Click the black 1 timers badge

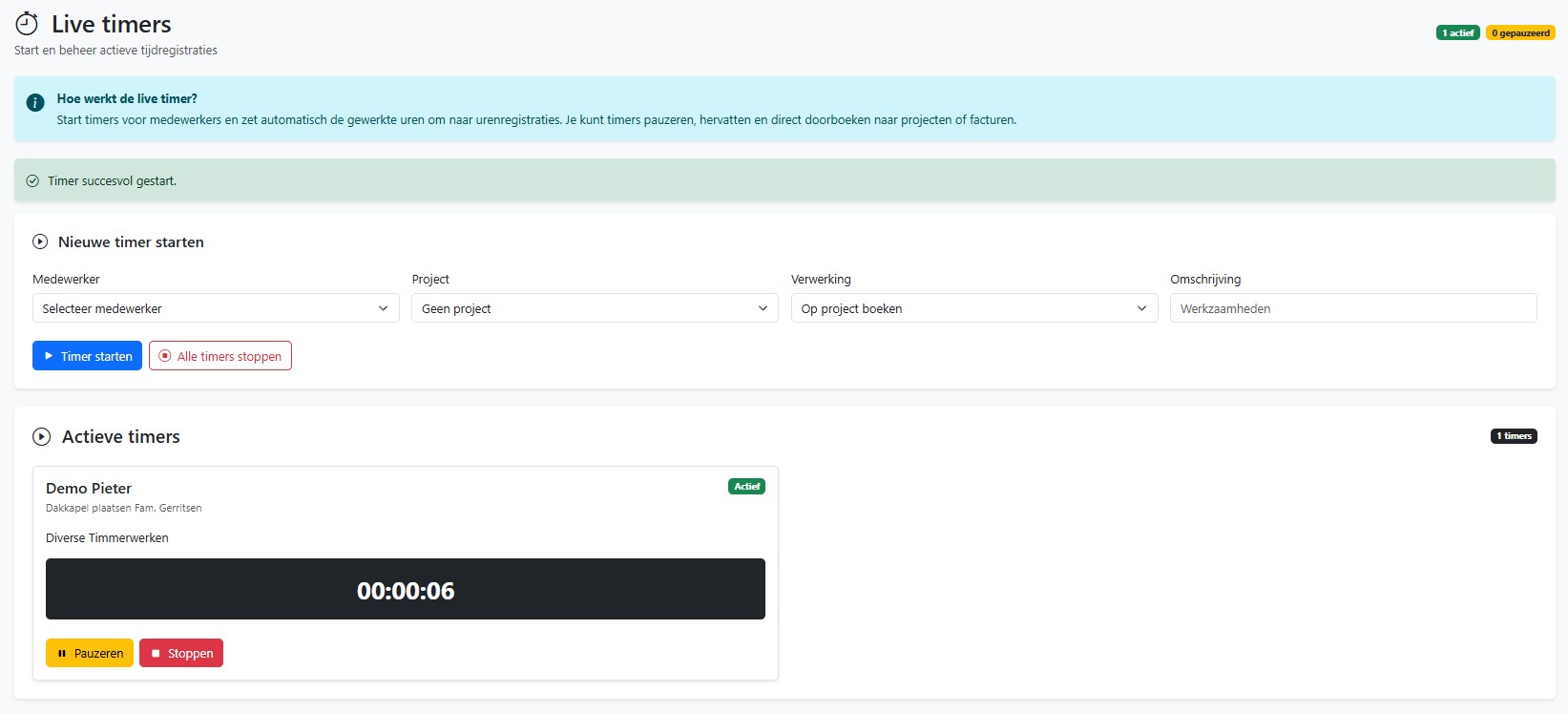[1514, 436]
